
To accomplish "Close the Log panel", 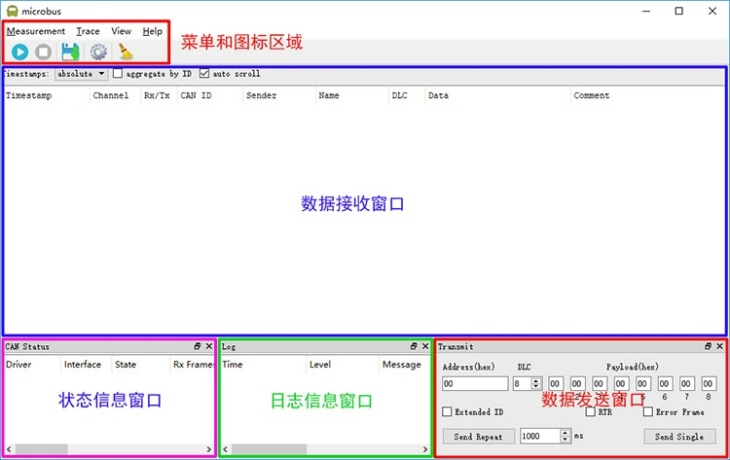I will [x=425, y=346].
